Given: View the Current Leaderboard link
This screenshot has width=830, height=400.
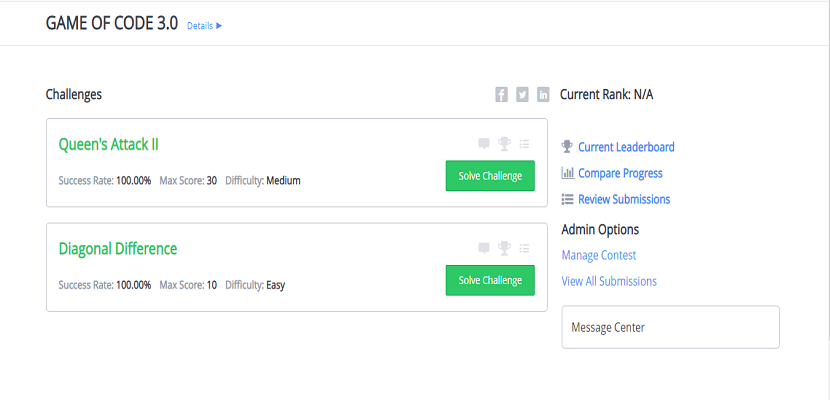Looking at the screenshot, I should pyautogui.click(x=626, y=147).
